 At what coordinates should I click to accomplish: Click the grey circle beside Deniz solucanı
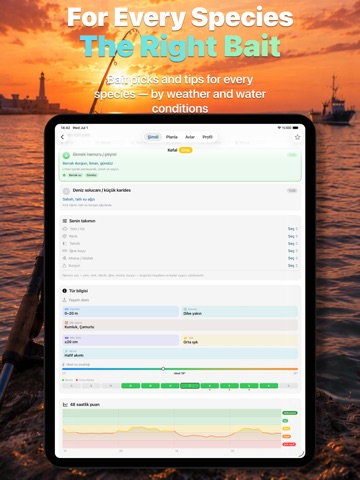click(66, 191)
